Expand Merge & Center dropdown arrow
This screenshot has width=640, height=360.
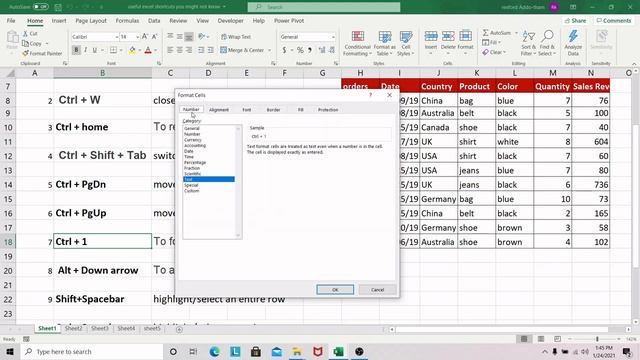(x=269, y=50)
